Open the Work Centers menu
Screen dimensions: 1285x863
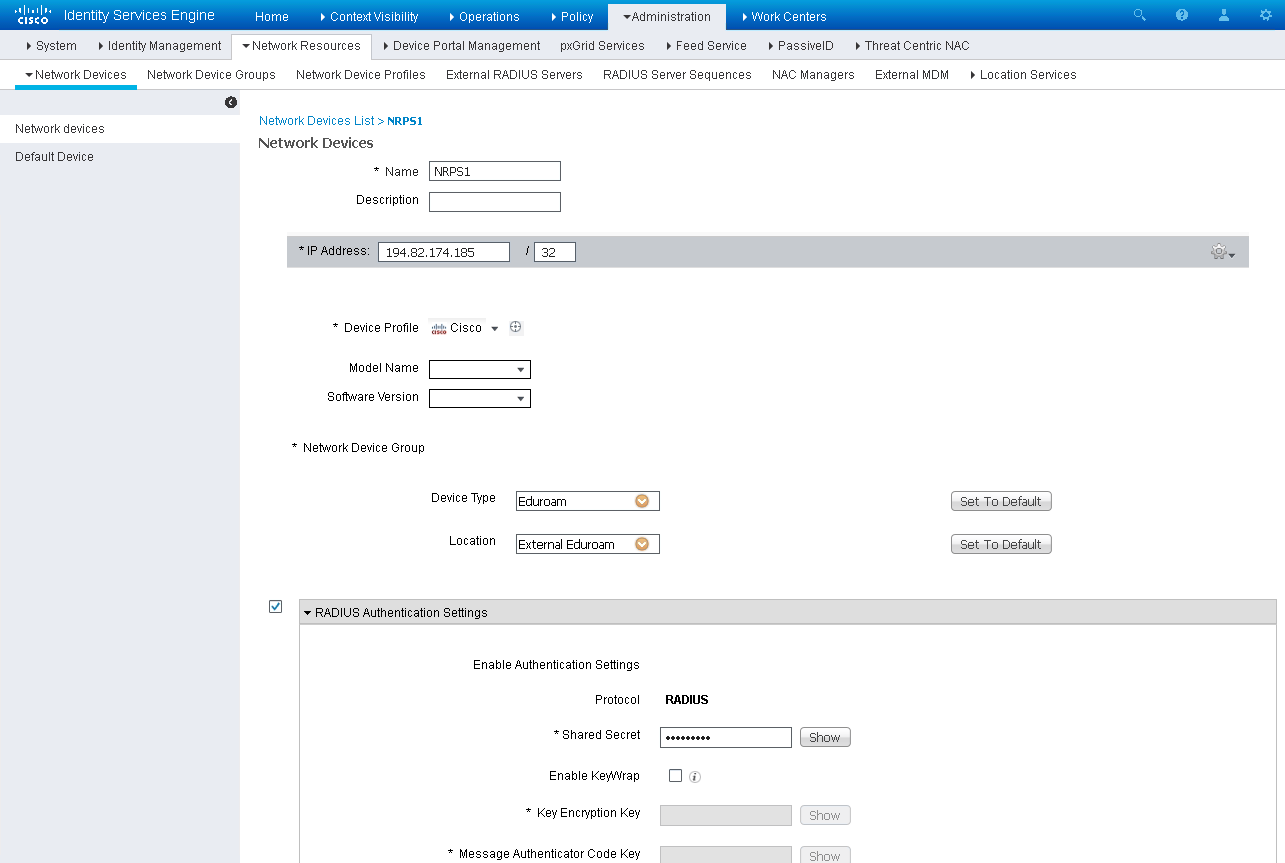tap(784, 17)
